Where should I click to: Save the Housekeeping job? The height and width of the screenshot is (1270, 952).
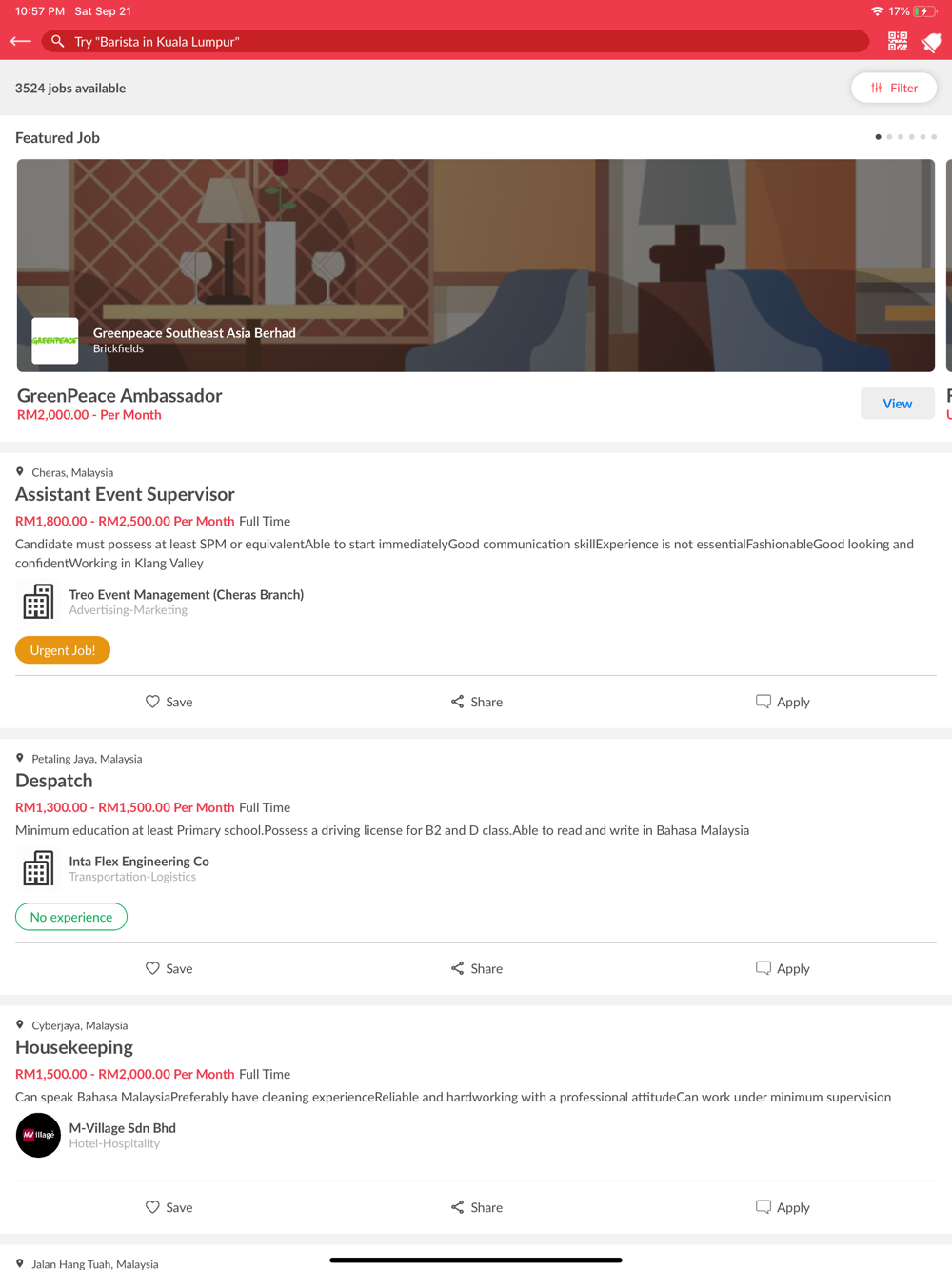(x=169, y=1207)
